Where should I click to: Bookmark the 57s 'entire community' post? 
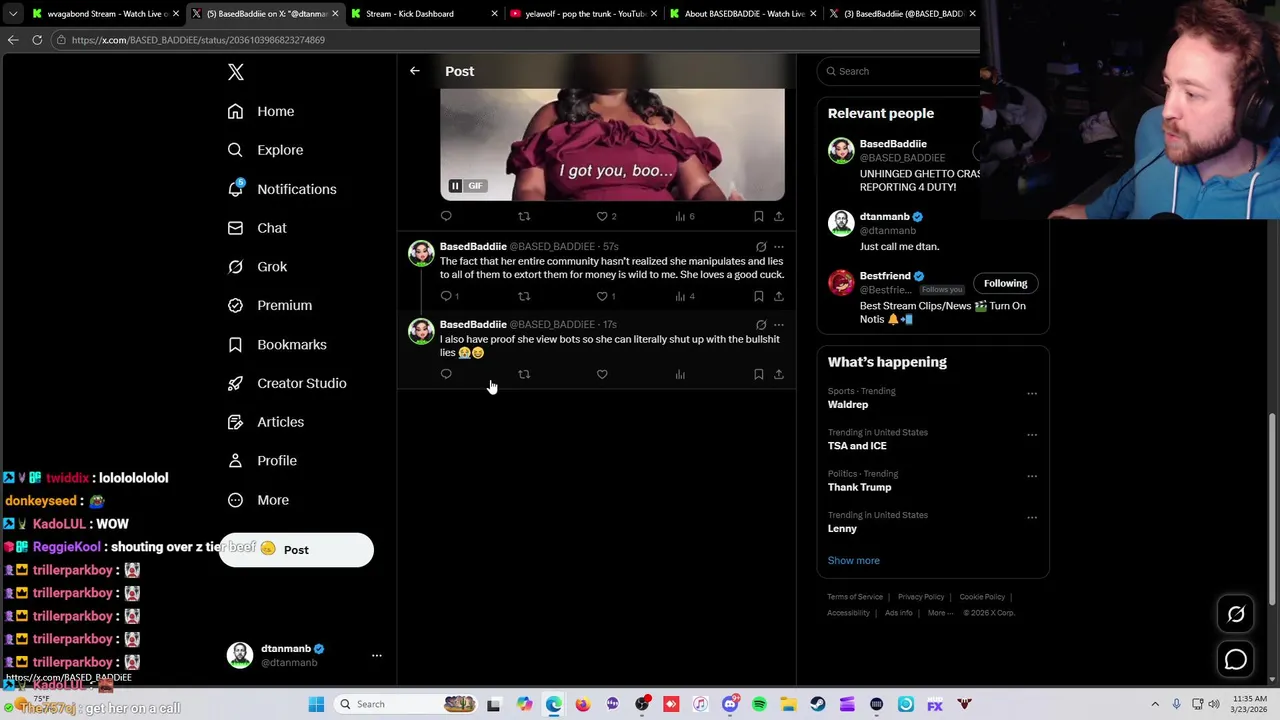click(x=758, y=296)
